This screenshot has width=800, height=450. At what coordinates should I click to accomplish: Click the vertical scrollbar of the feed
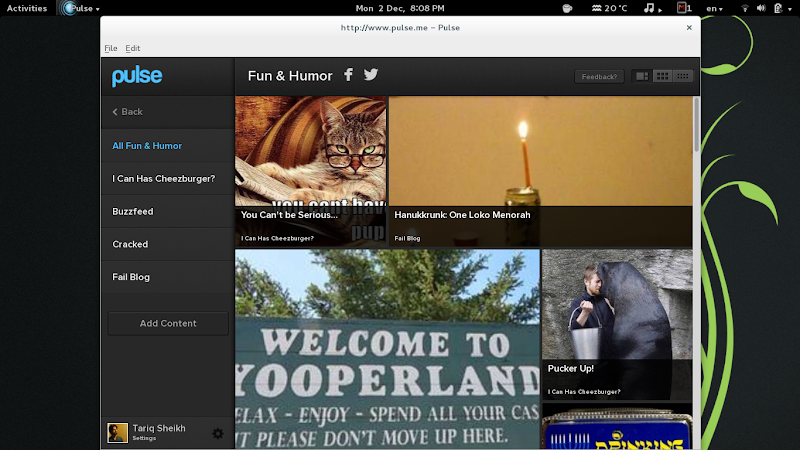(x=696, y=124)
